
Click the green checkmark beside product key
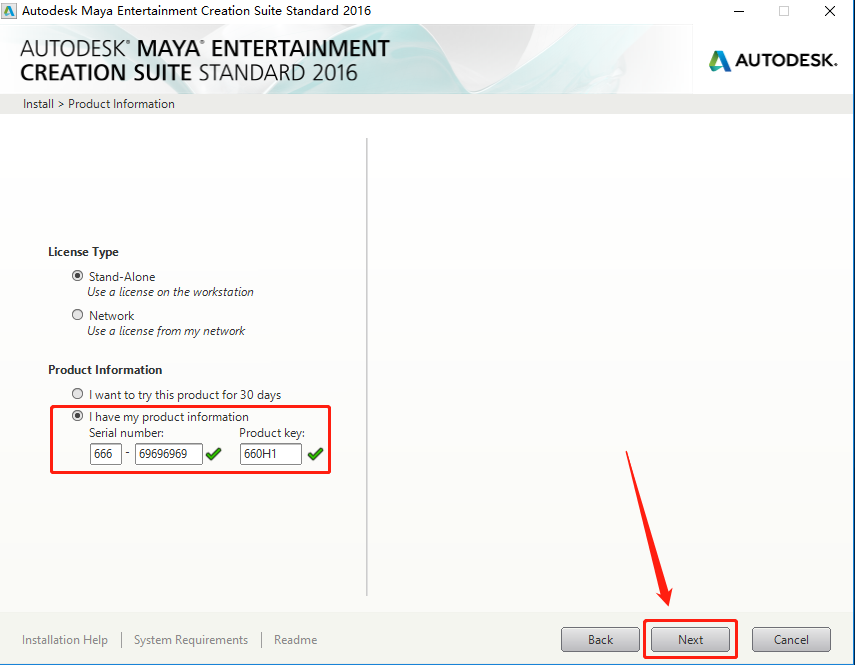(x=315, y=454)
